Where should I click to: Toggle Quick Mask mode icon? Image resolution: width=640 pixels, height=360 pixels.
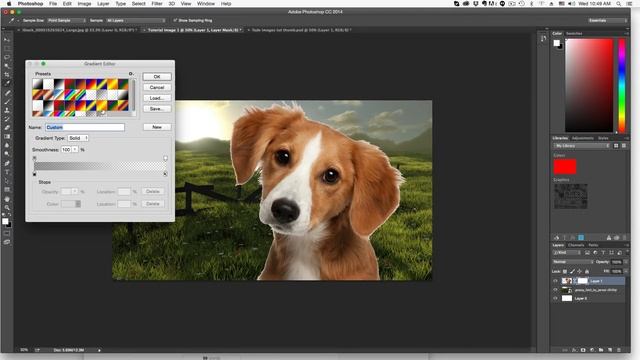(7, 233)
